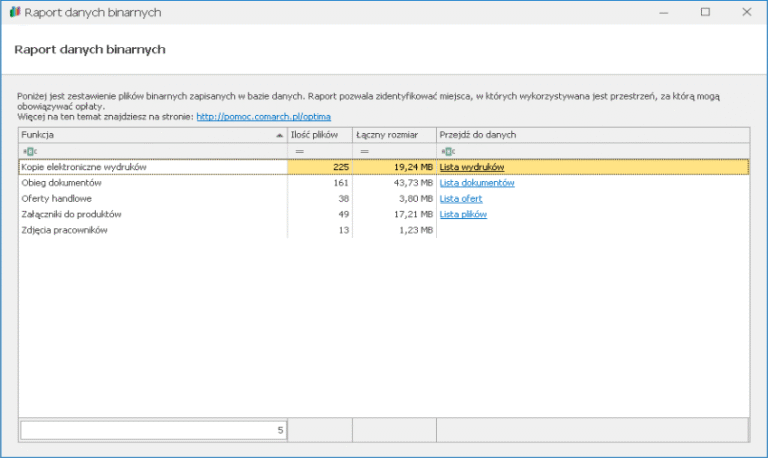
Task: Click the filter icon in Funkcja column
Action: [x=30, y=151]
